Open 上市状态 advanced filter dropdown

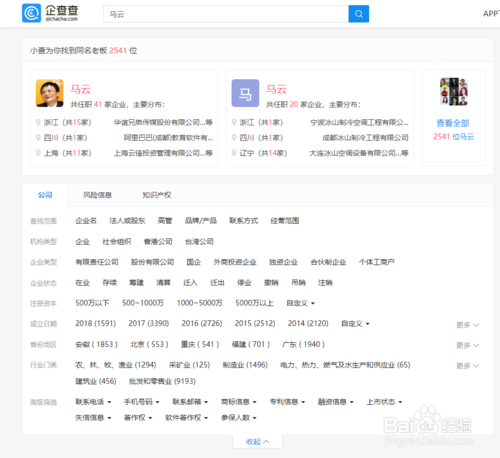point(385,402)
